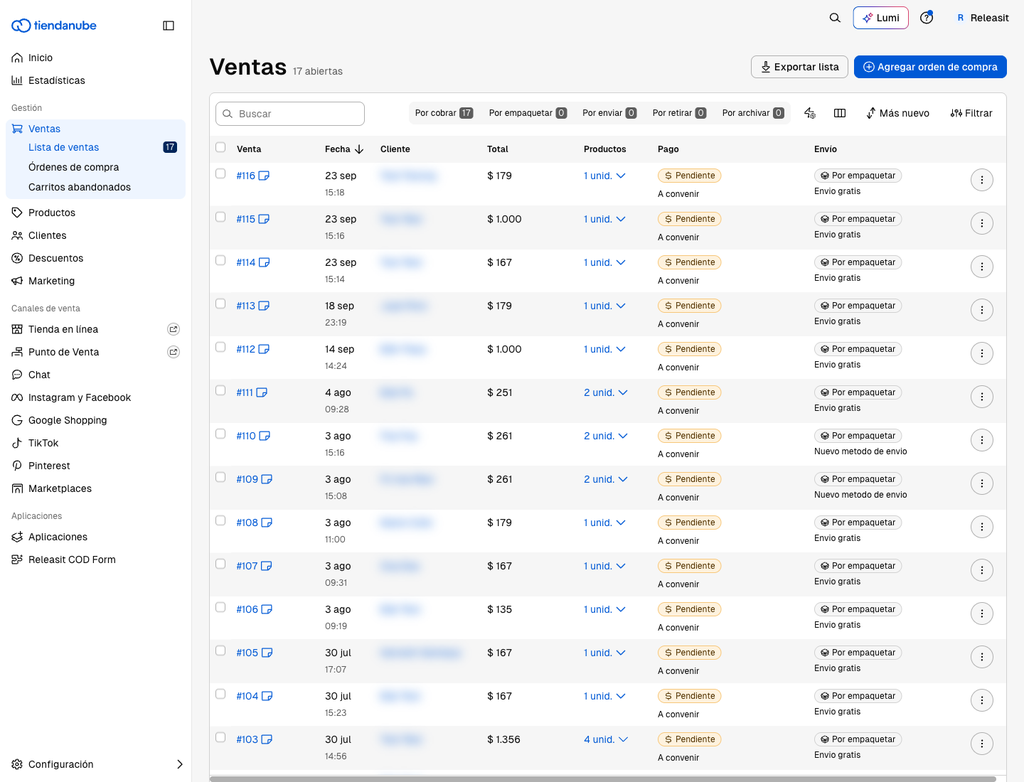
Task: Open order link #115
Action: tap(246, 219)
